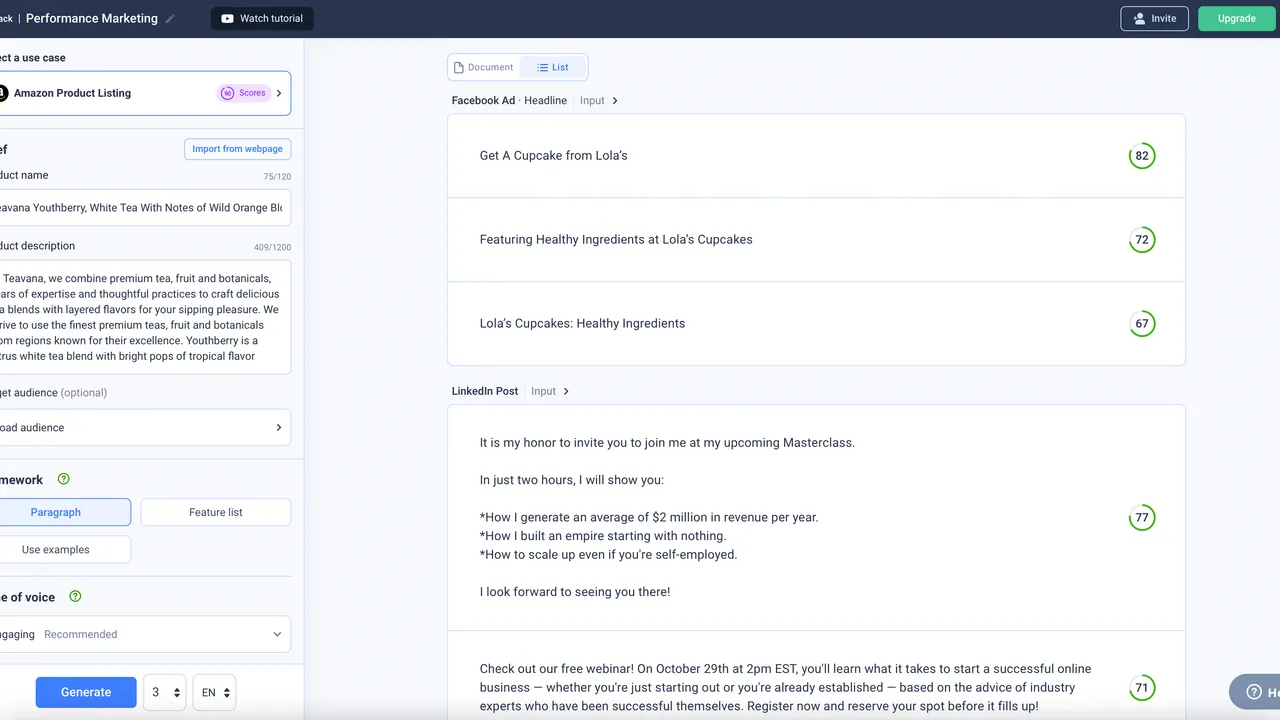Click into the product description text area
This screenshot has height=720, width=1280.
[144, 317]
